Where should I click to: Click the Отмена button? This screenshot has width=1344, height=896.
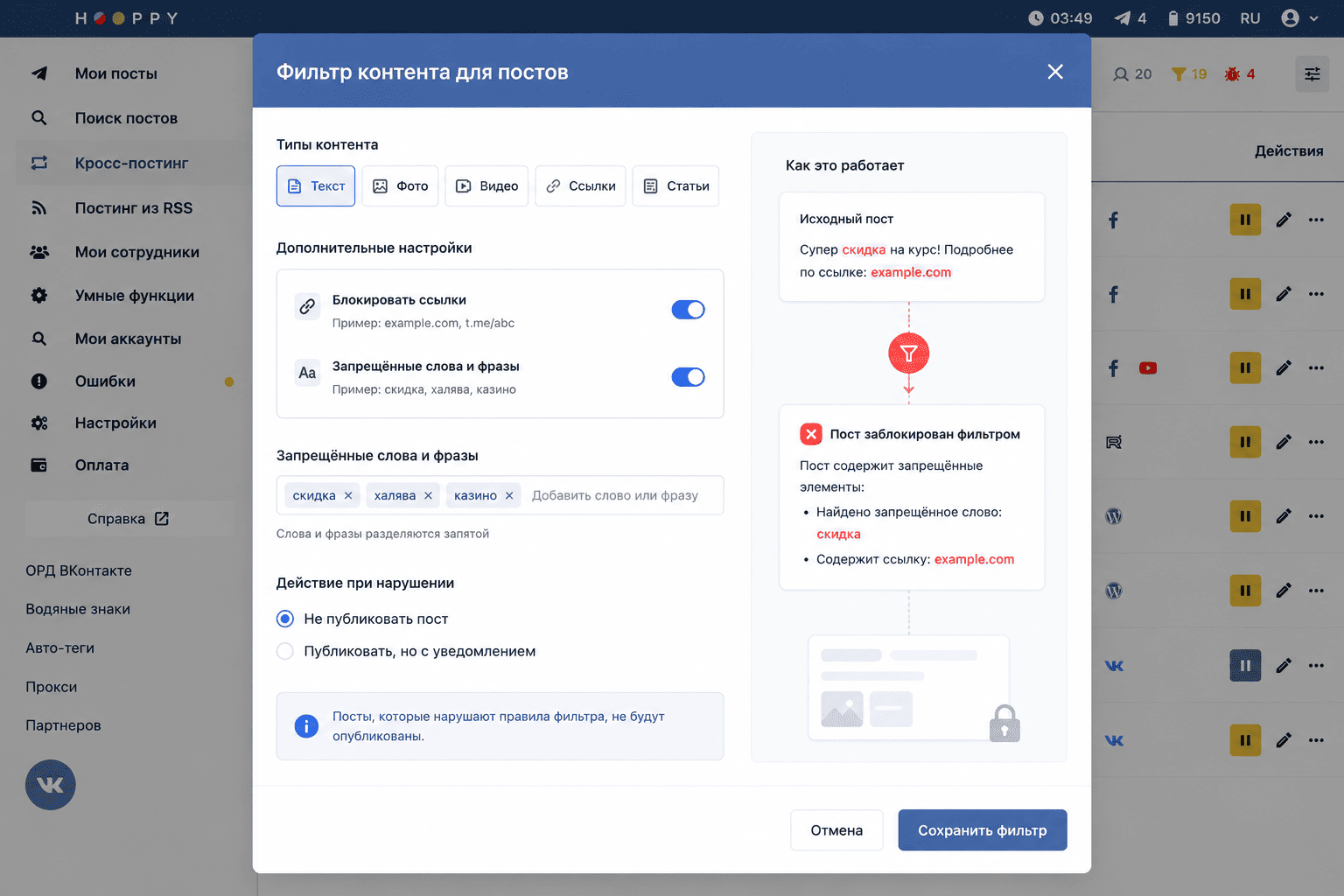[836, 830]
